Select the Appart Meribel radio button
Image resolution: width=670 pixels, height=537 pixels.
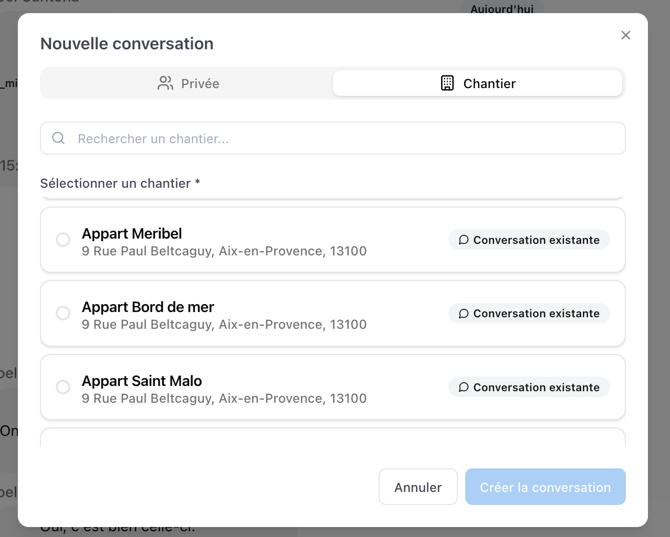(x=63, y=240)
